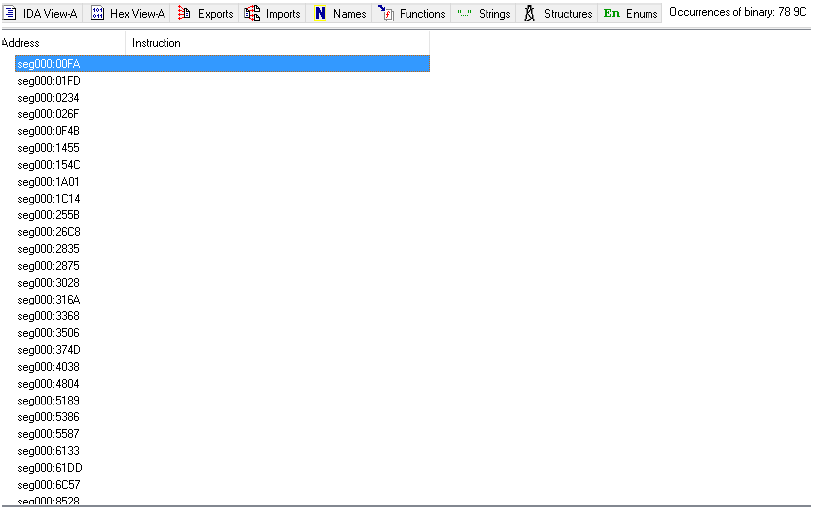Switch to the Strings tab label
The image size is (827, 514).
coord(494,14)
